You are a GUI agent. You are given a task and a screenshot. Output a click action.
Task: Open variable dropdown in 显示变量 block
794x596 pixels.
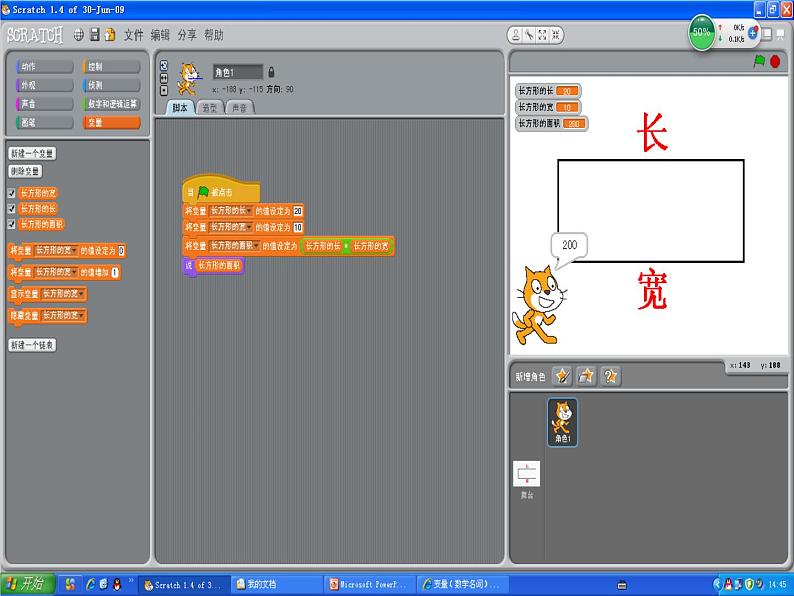pos(80,294)
